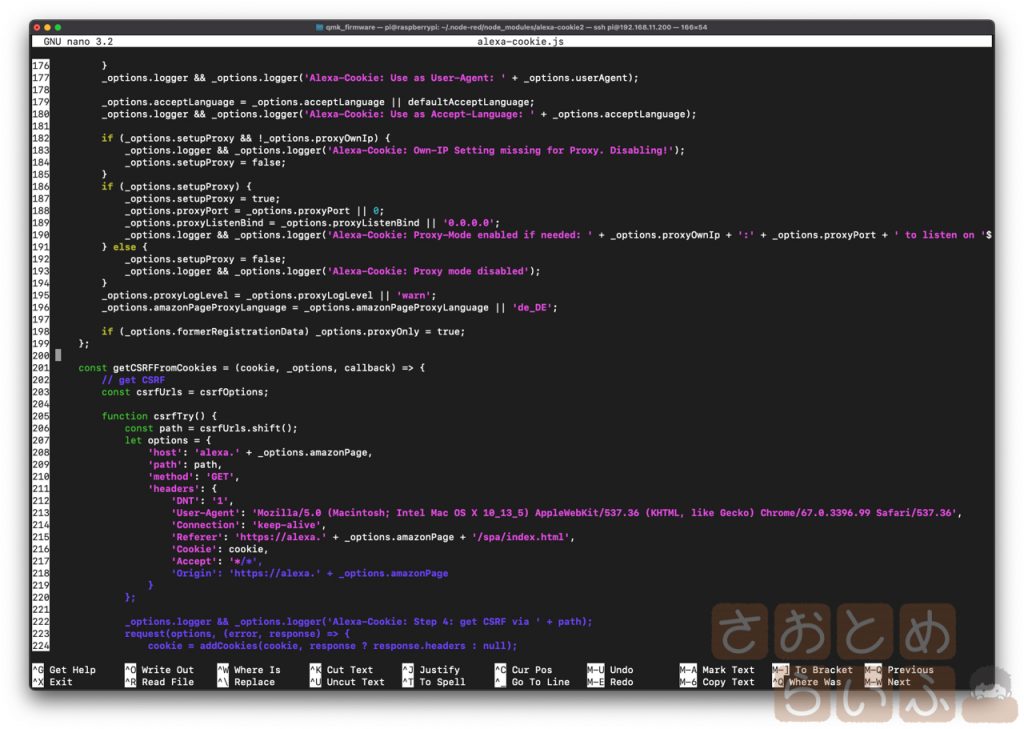This screenshot has width=1024, height=729.
Task: Click 'Alexa-Cookie: Proxy mode disabled' string
Action: click(x=428, y=271)
